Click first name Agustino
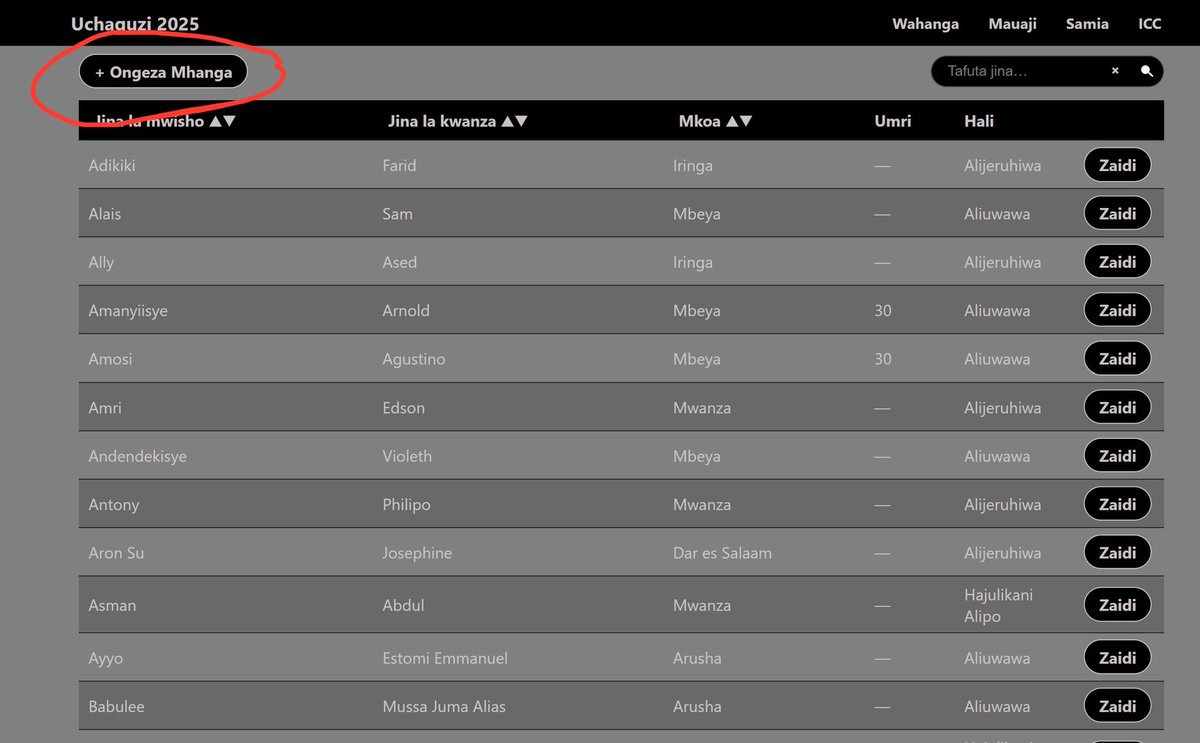 (x=414, y=359)
